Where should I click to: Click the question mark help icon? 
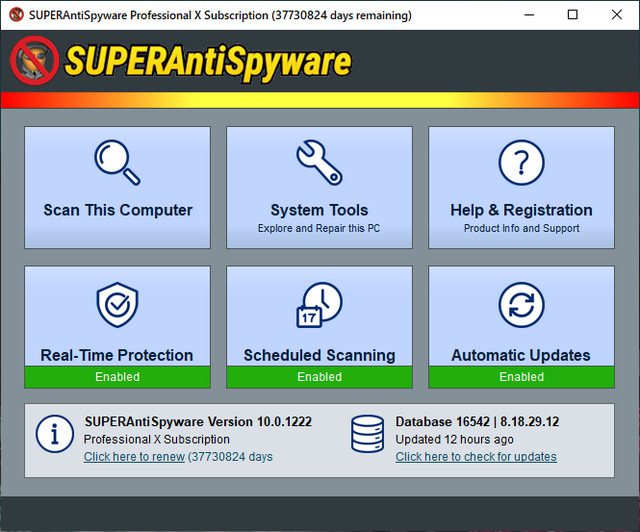click(x=521, y=162)
